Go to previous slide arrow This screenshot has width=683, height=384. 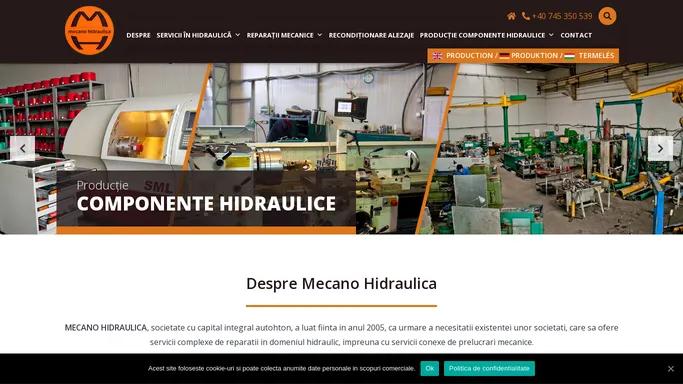(x=23, y=148)
